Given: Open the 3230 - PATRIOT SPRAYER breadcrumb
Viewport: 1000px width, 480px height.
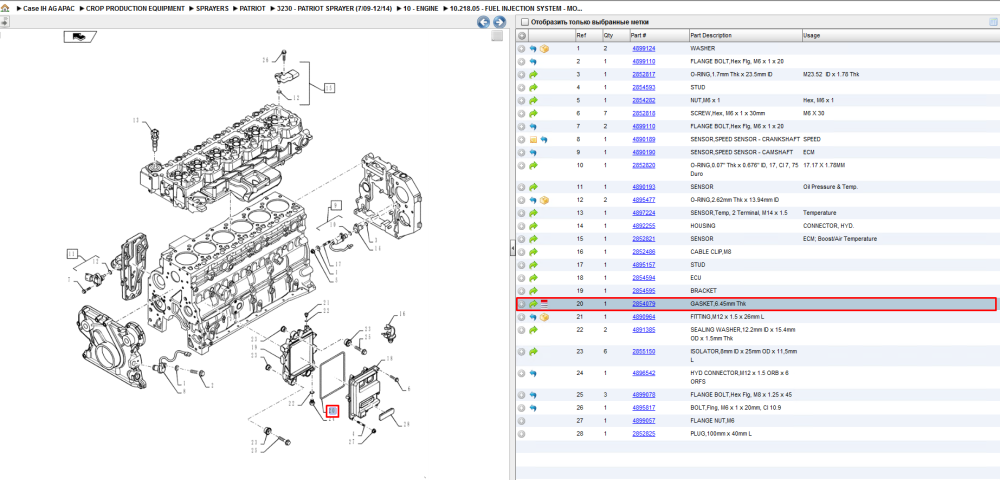Looking at the screenshot, I should pos(334,10).
